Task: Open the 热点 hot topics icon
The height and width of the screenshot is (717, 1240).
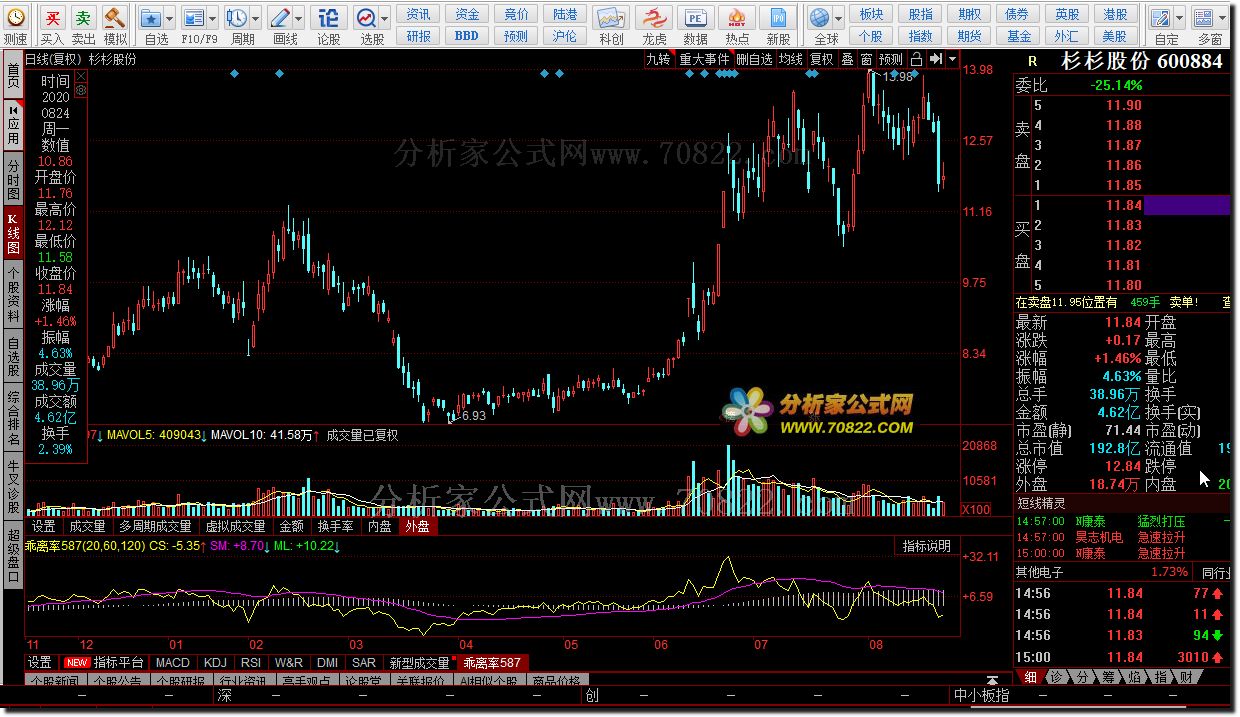Action: [x=737, y=18]
